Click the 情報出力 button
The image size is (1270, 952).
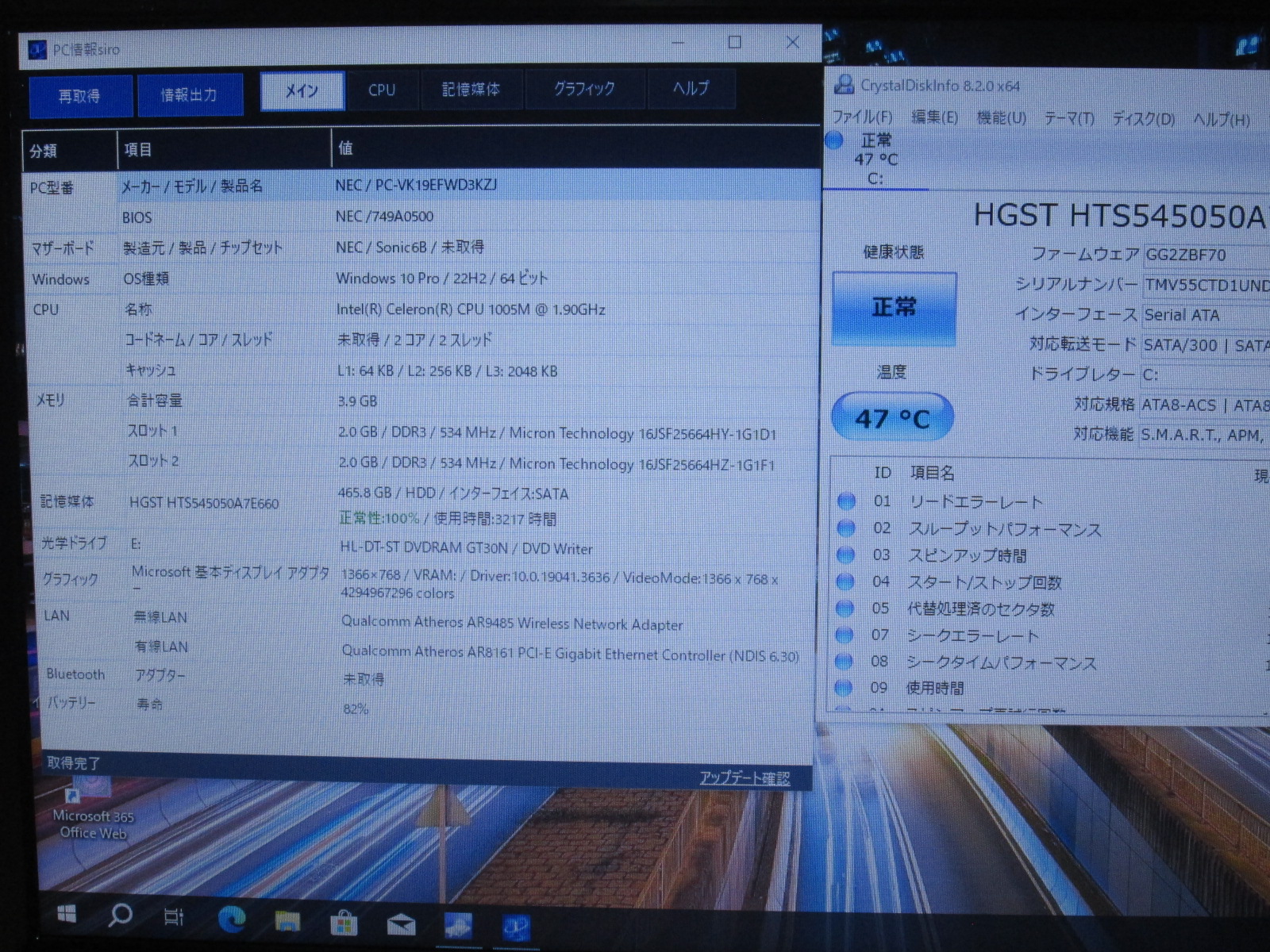(190, 95)
